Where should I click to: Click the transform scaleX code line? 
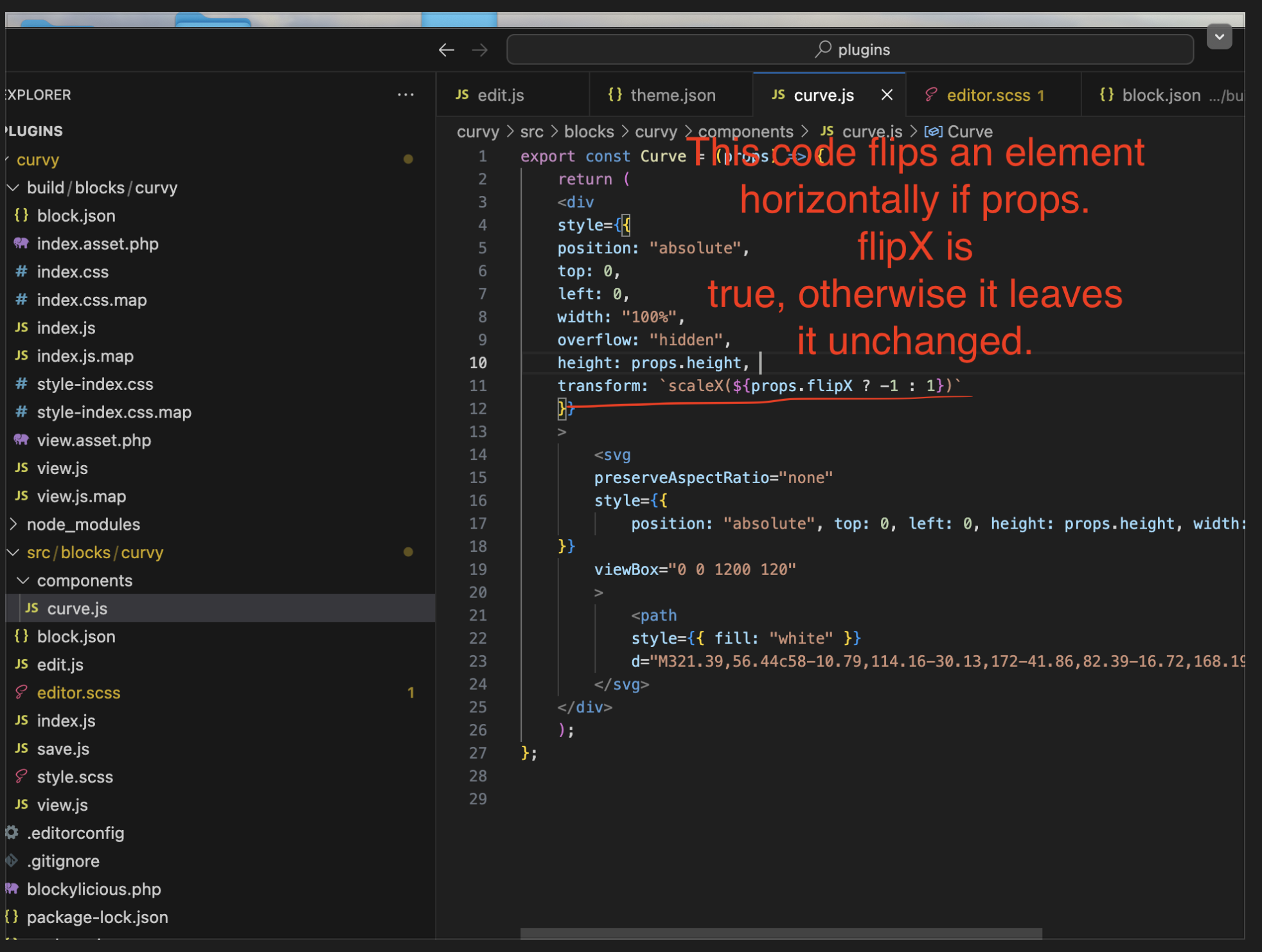758,385
